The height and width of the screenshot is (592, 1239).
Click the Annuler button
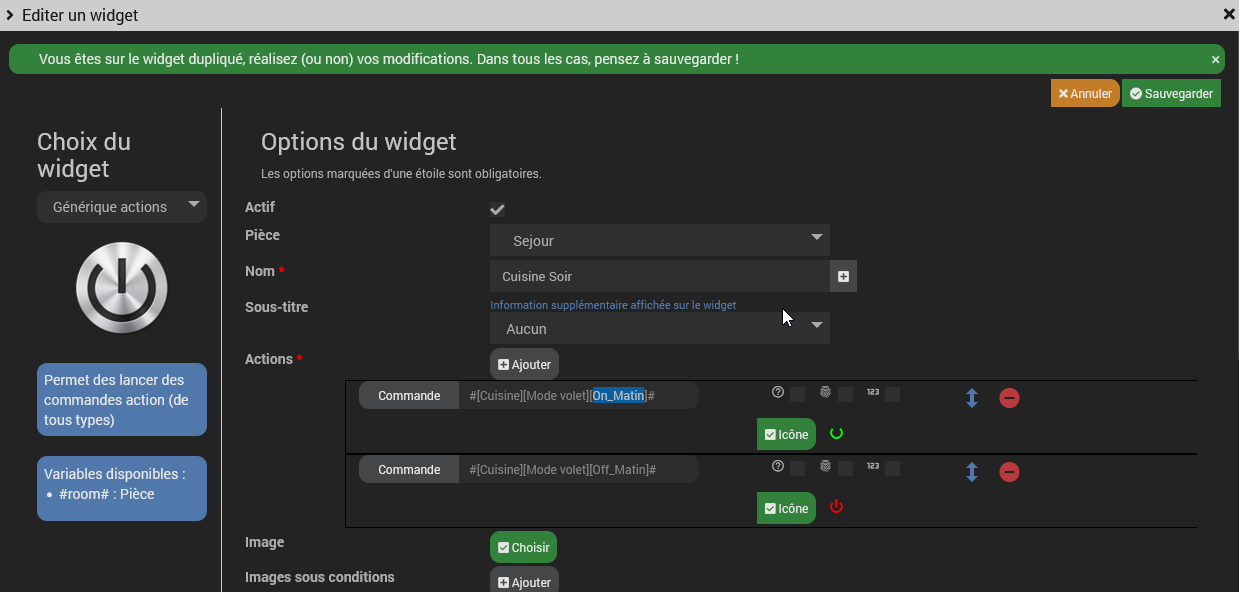point(1085,93)
